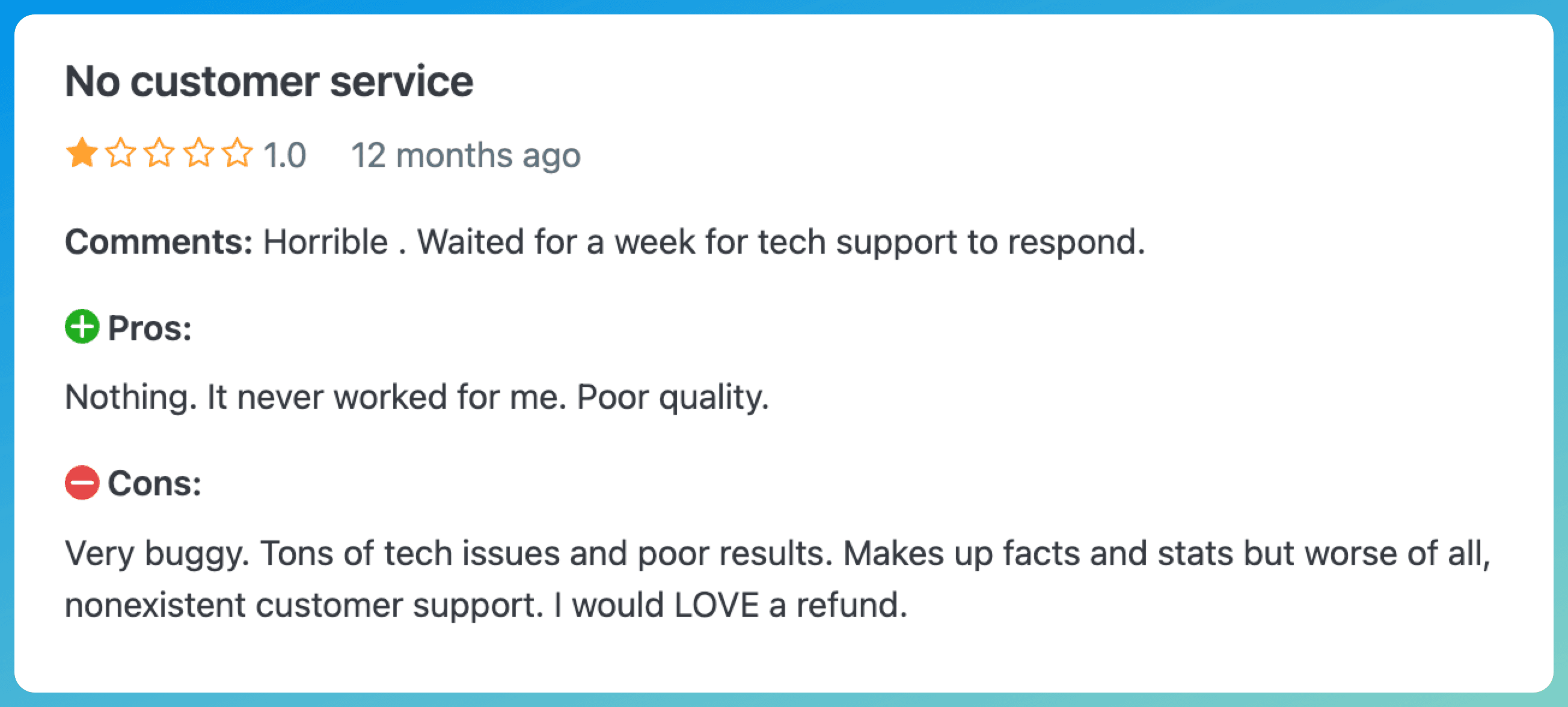Viewport: 1568px width, 707px height.
Task: Click the bold "Cons:" heading
Action: click(x=154, y=485)
